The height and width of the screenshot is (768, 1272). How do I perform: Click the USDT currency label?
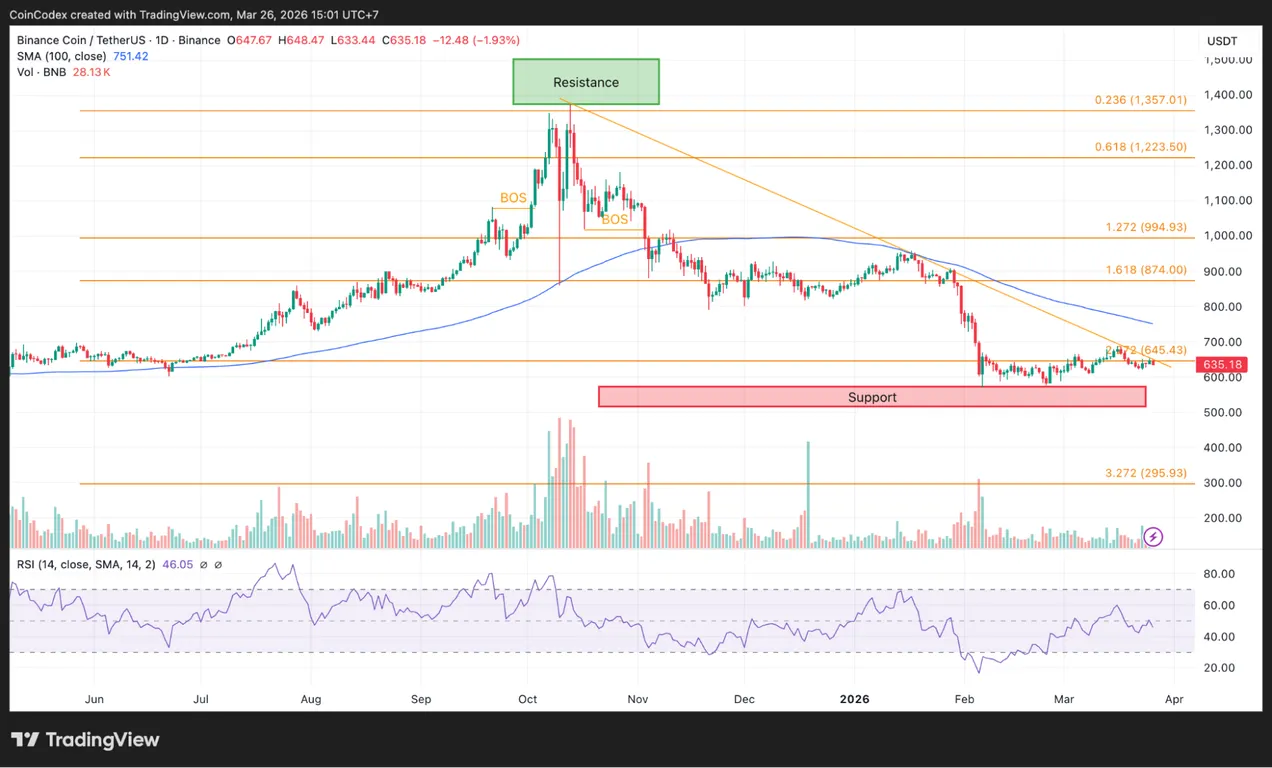1222,41
